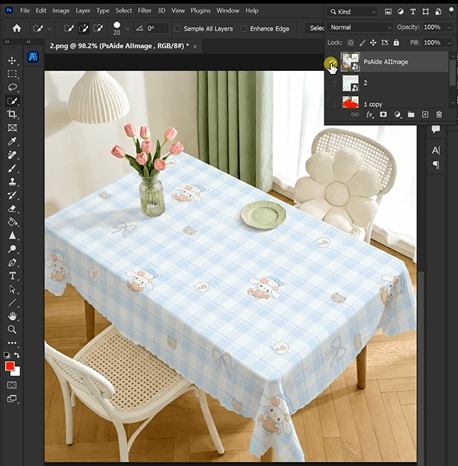458x466 pixels.
Task: Create a new fill or adjustment layer
Action: (x=397, y=115)
